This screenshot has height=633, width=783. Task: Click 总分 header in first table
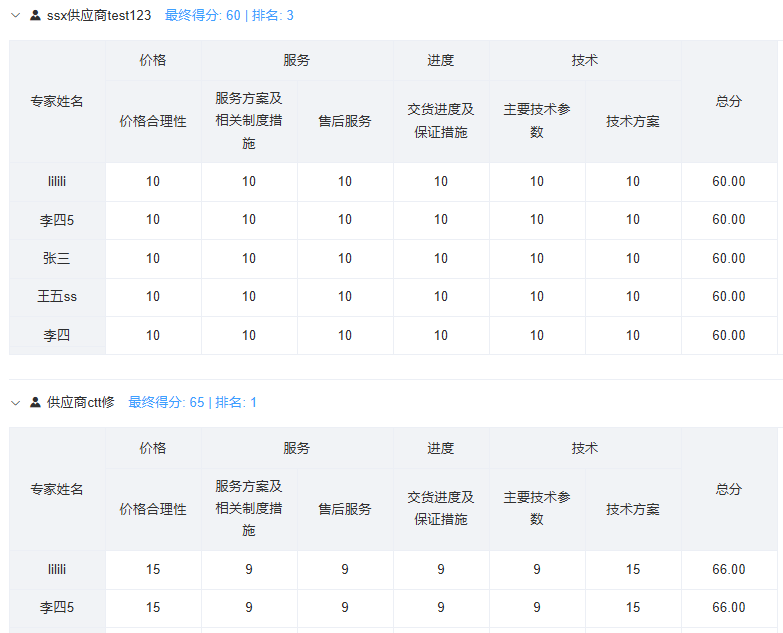click(729, 101)
